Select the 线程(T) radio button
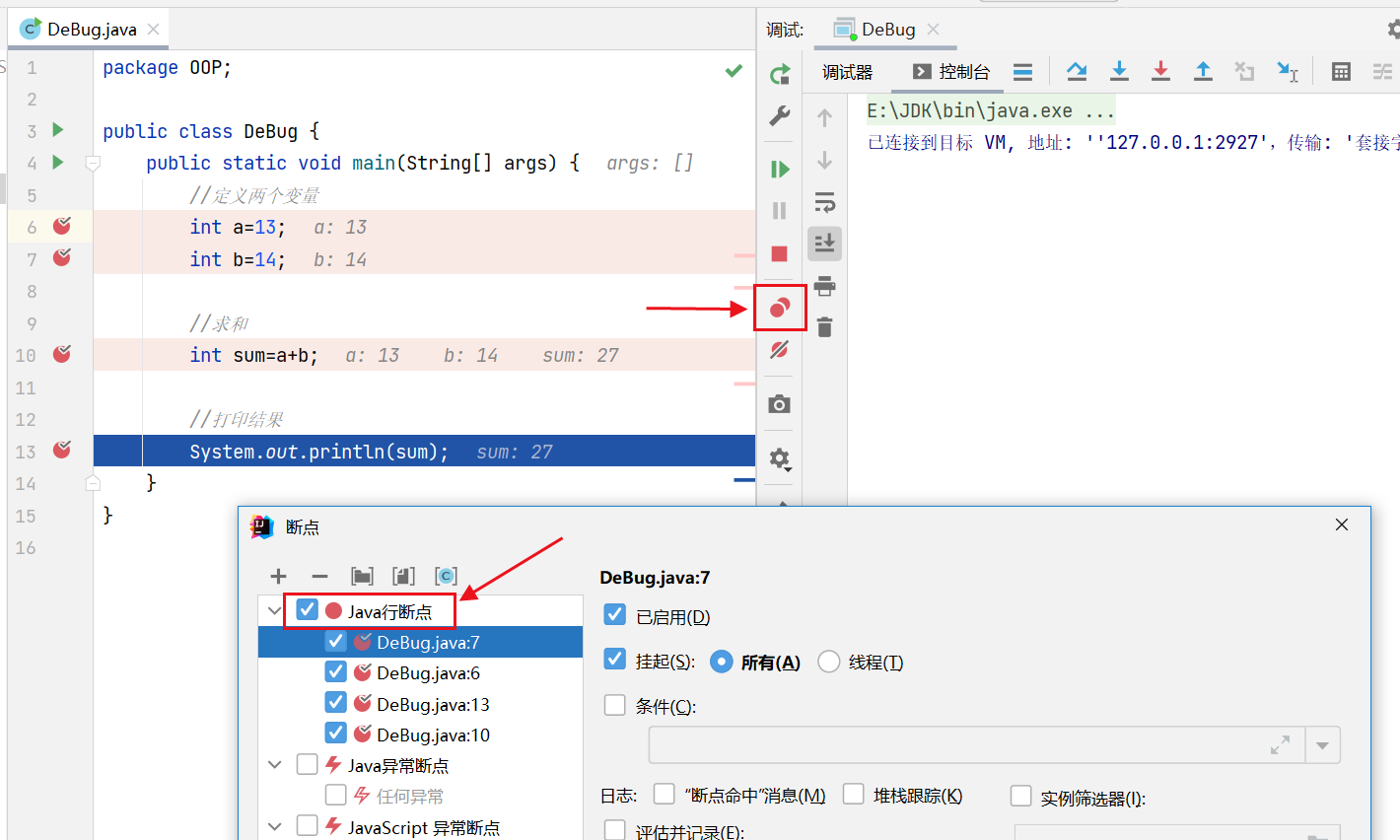 [829, 662]
